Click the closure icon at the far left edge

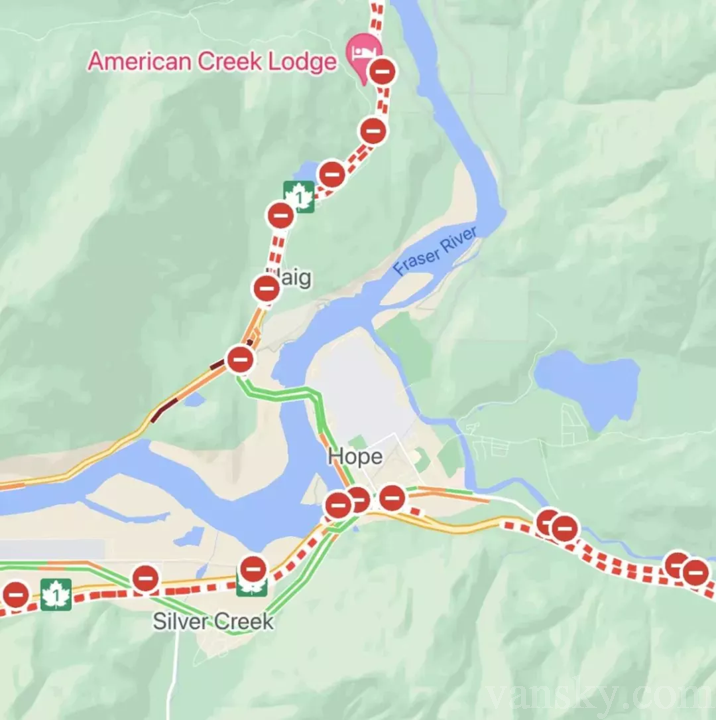coord(16,595)
